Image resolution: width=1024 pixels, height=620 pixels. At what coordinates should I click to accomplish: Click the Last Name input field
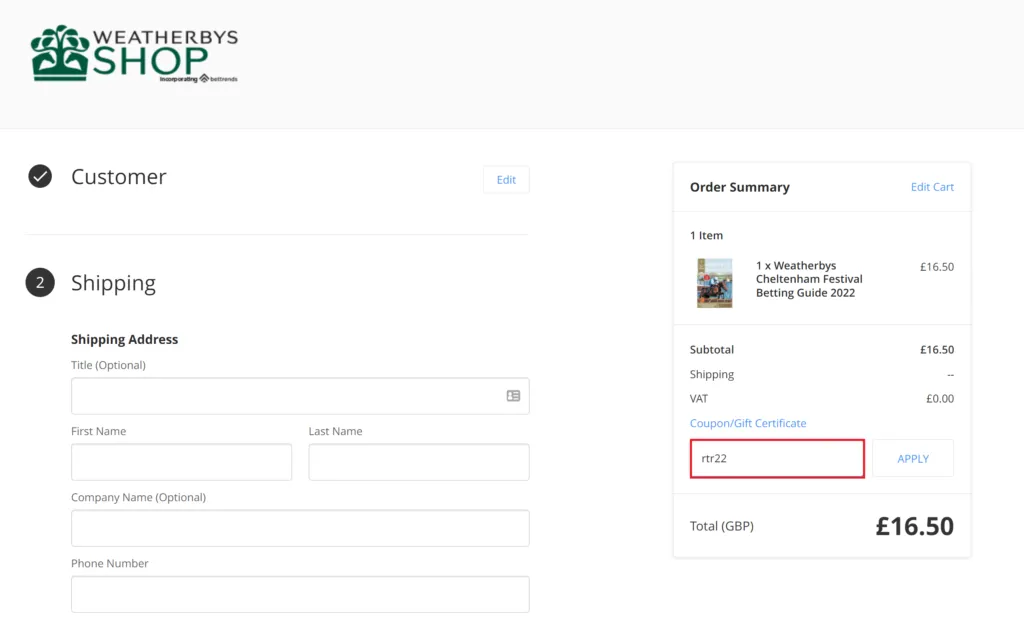click(419, 462)
